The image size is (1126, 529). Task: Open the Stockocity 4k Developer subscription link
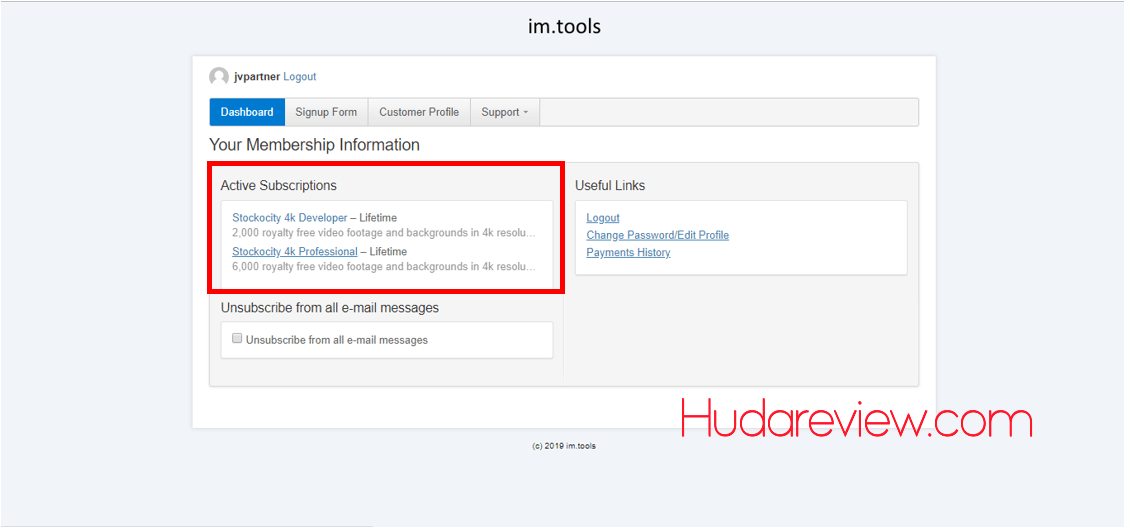(290, 218)
